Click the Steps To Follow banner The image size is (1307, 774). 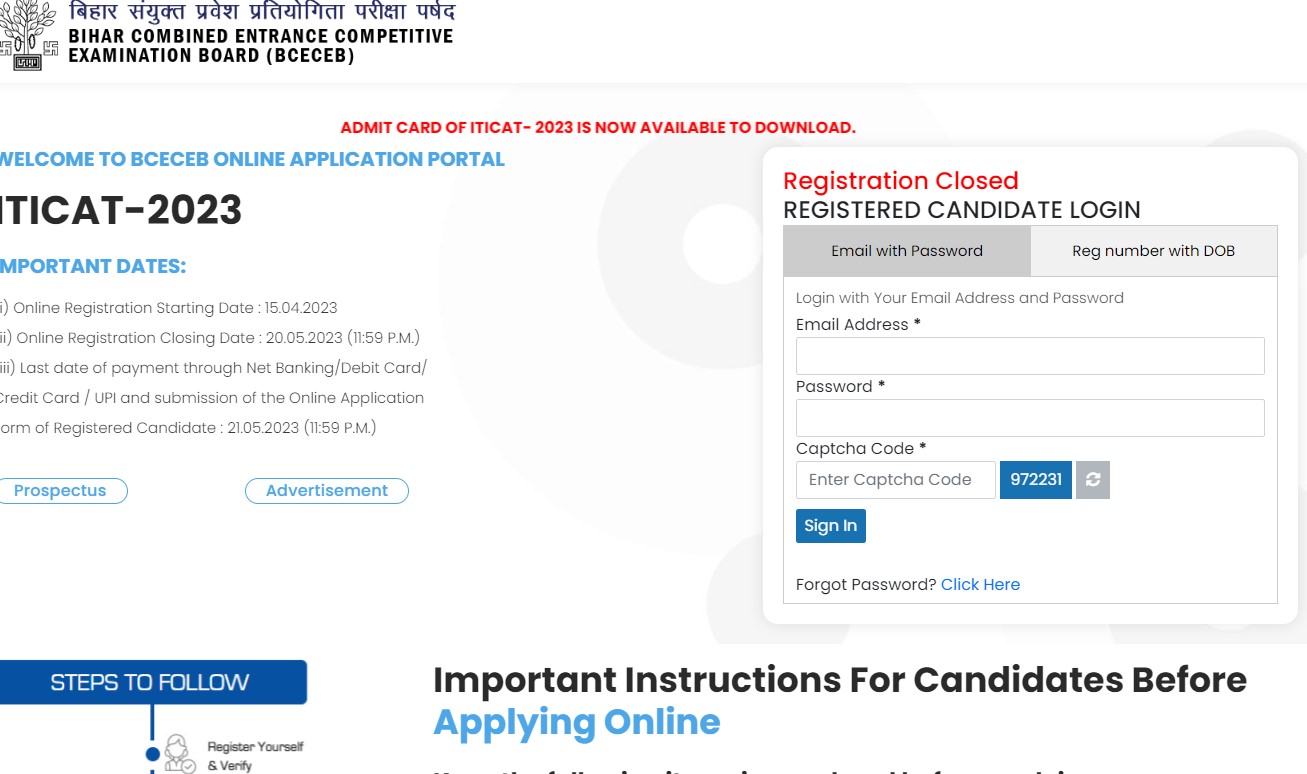(150, 683)
